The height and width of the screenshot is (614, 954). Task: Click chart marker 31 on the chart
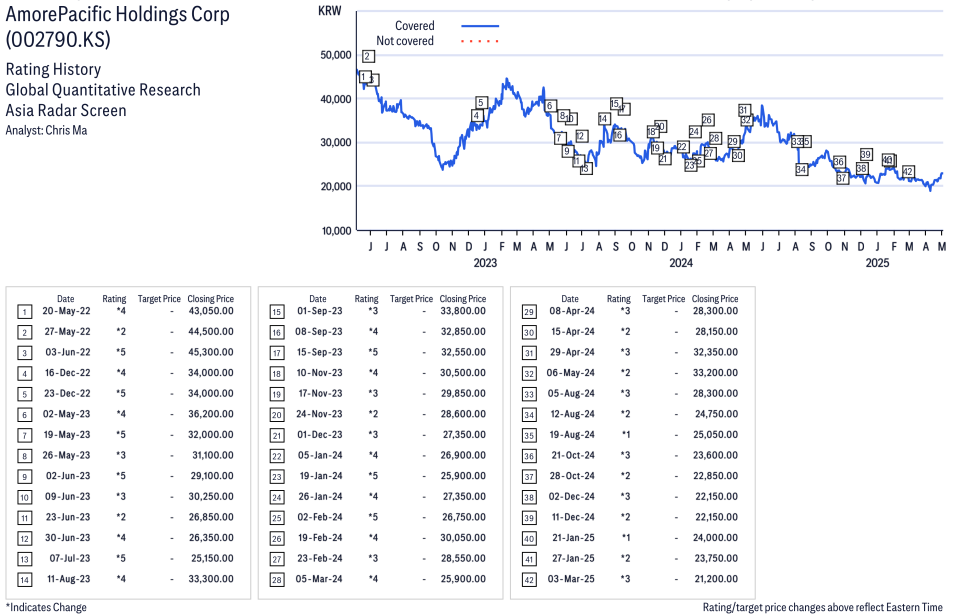[x=743, y=110]
